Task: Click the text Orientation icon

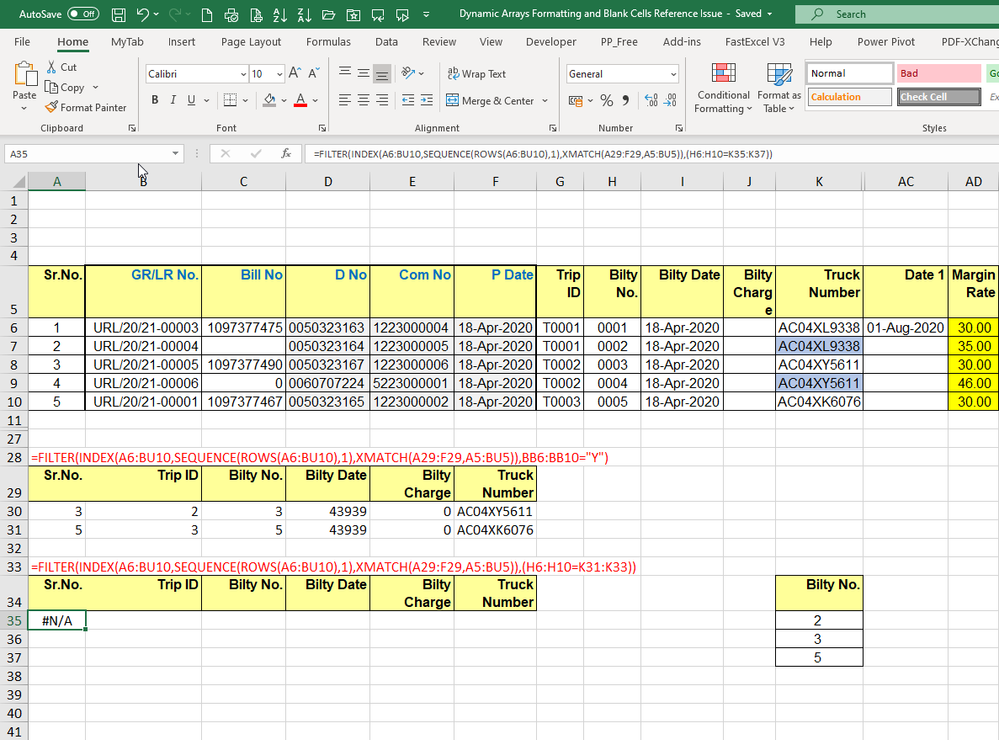Action: tap(408, 73)
